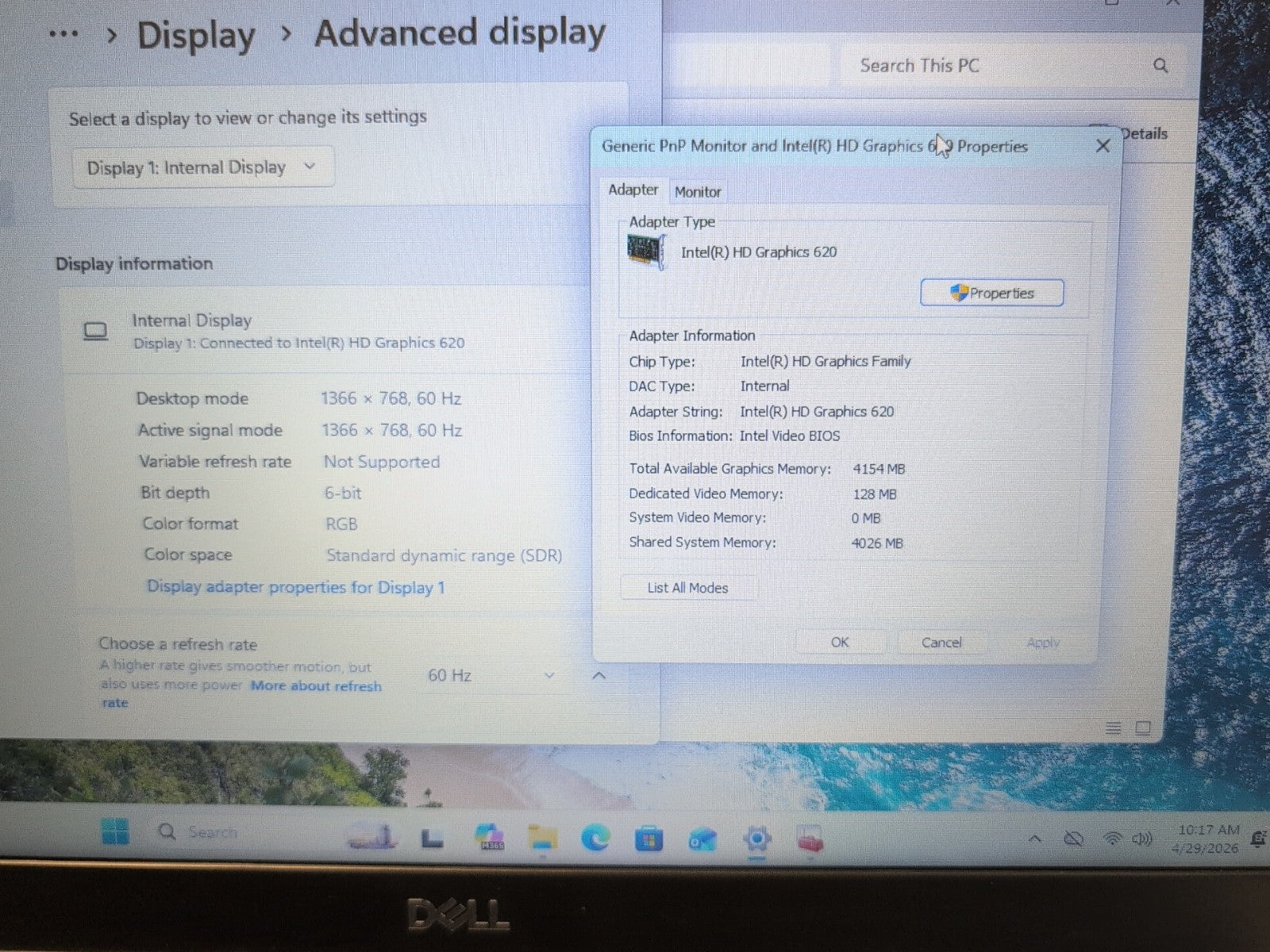1270x952 pixels.
Task: Open the More about refresh rate link
Action: 316,686
